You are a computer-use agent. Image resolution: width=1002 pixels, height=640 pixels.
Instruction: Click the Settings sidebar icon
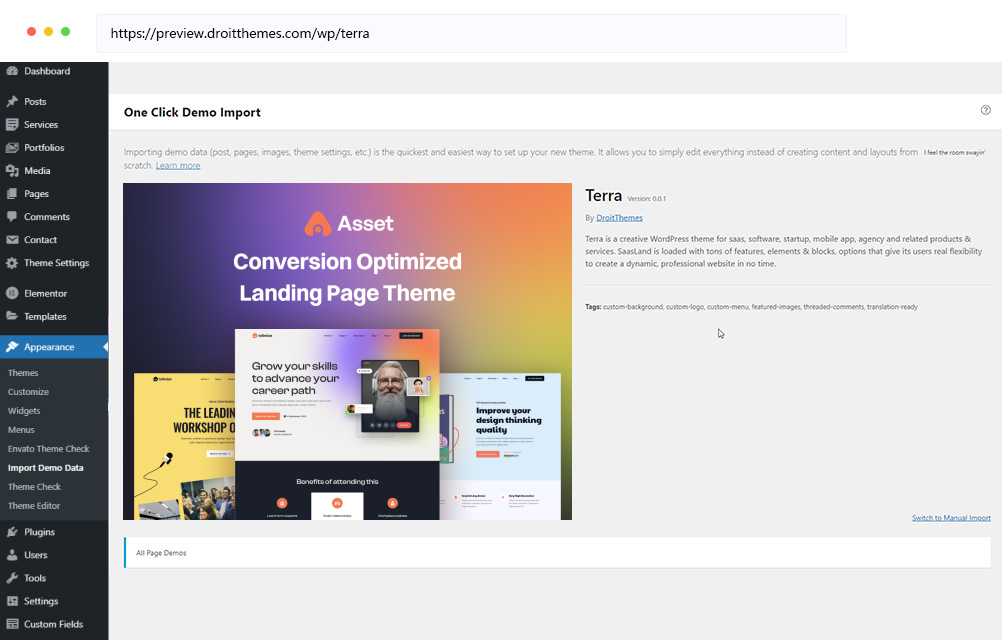pyautogui.click(x=12, y=601)
